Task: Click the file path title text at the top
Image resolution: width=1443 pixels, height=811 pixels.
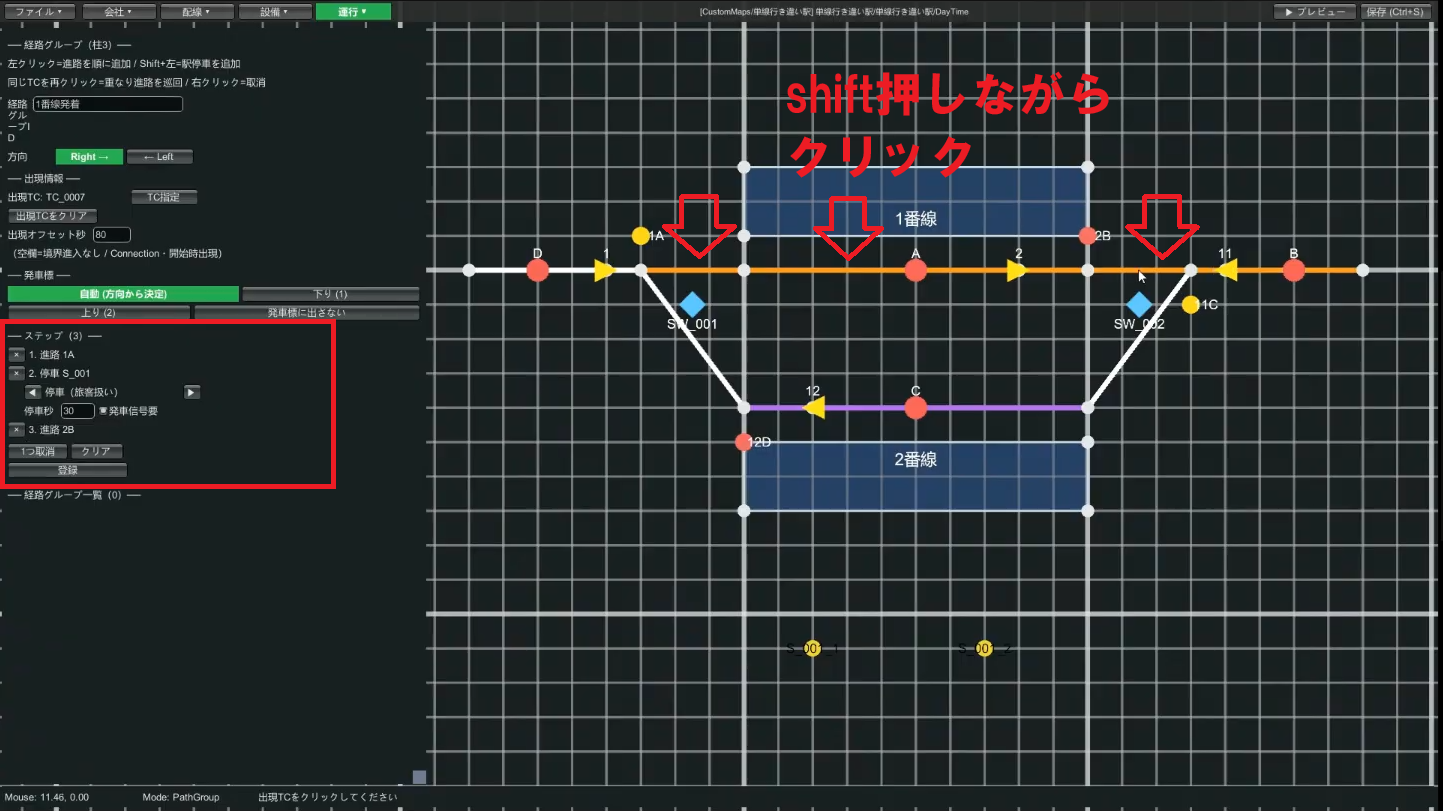Action: pos(834,12)
